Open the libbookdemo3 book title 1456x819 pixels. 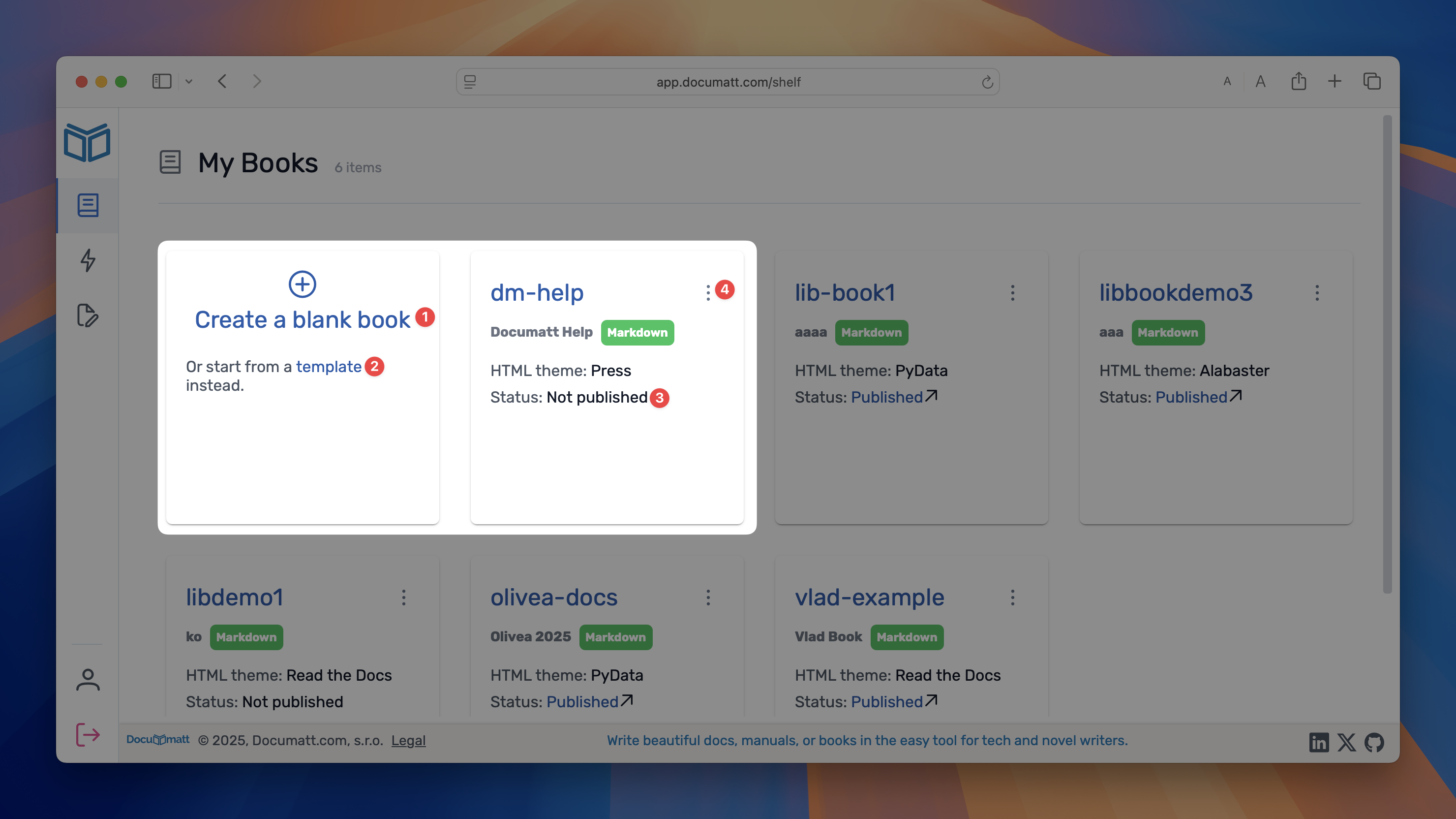tap(1176, 293)
